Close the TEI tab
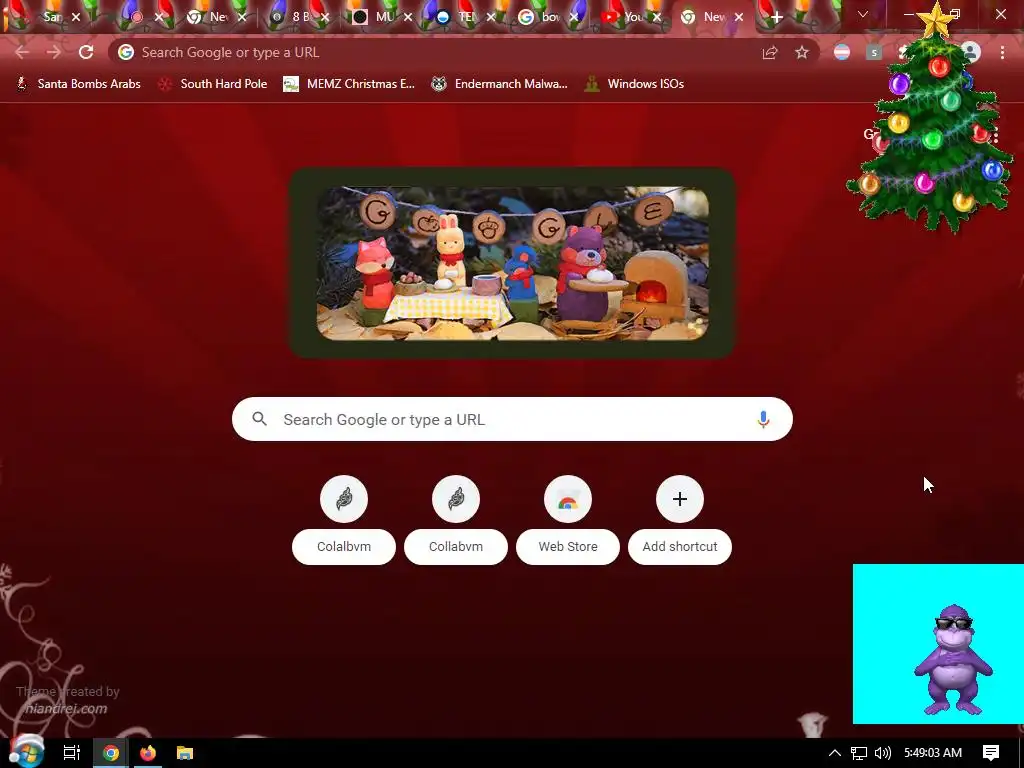The height and width of the screenshot is (768, 1024). point(491,17)
